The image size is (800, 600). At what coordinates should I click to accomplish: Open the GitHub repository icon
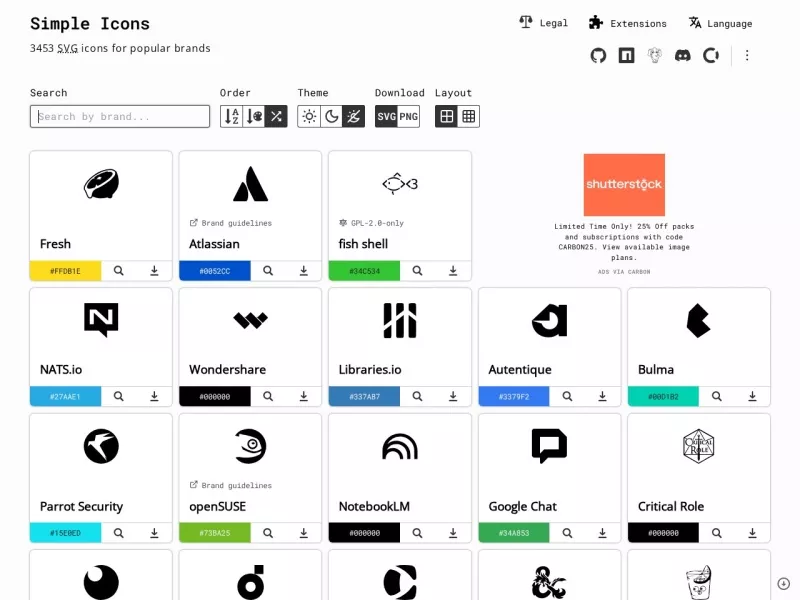(598, 55)
